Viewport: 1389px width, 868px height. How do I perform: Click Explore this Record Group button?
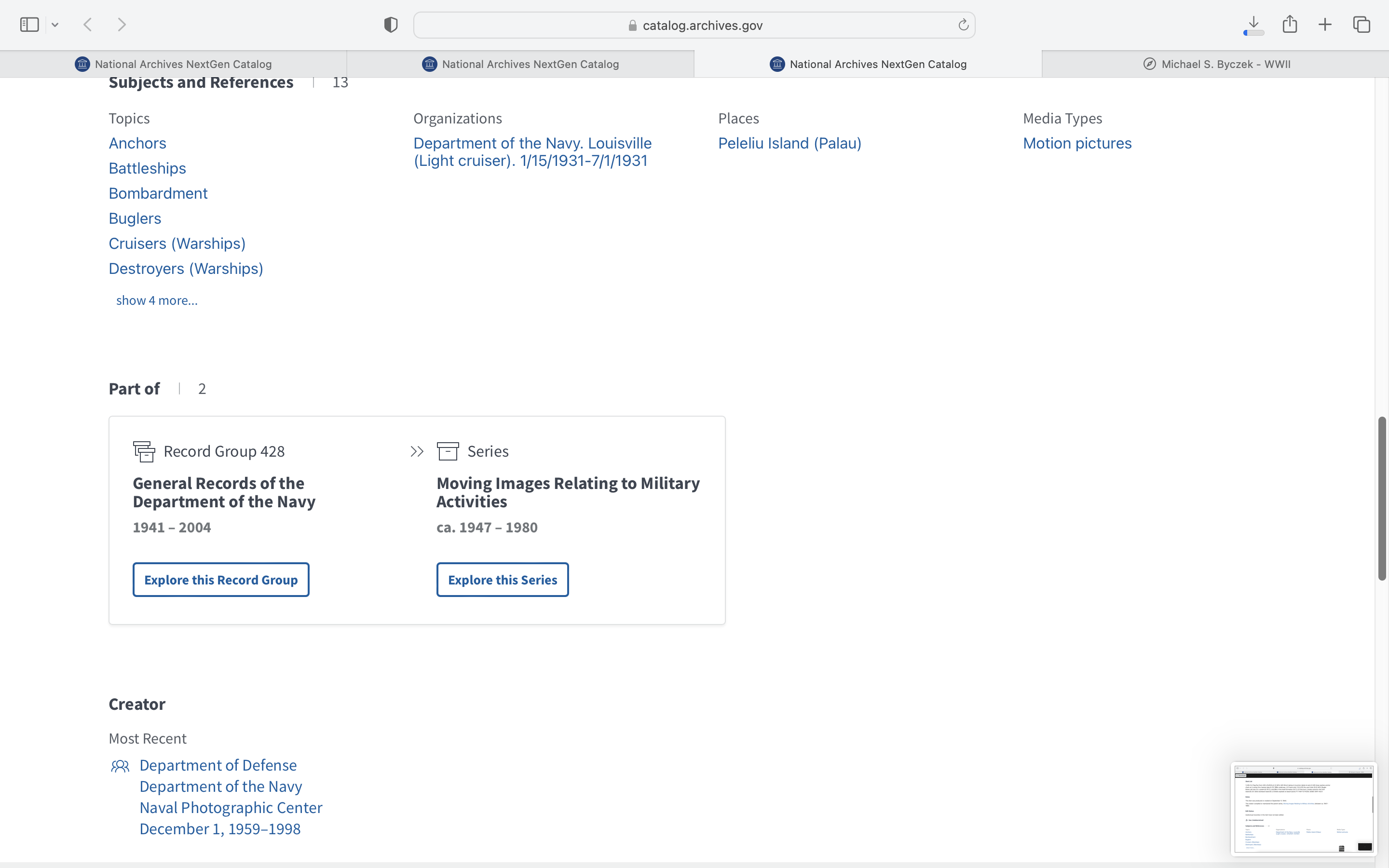tap(221, 580)
